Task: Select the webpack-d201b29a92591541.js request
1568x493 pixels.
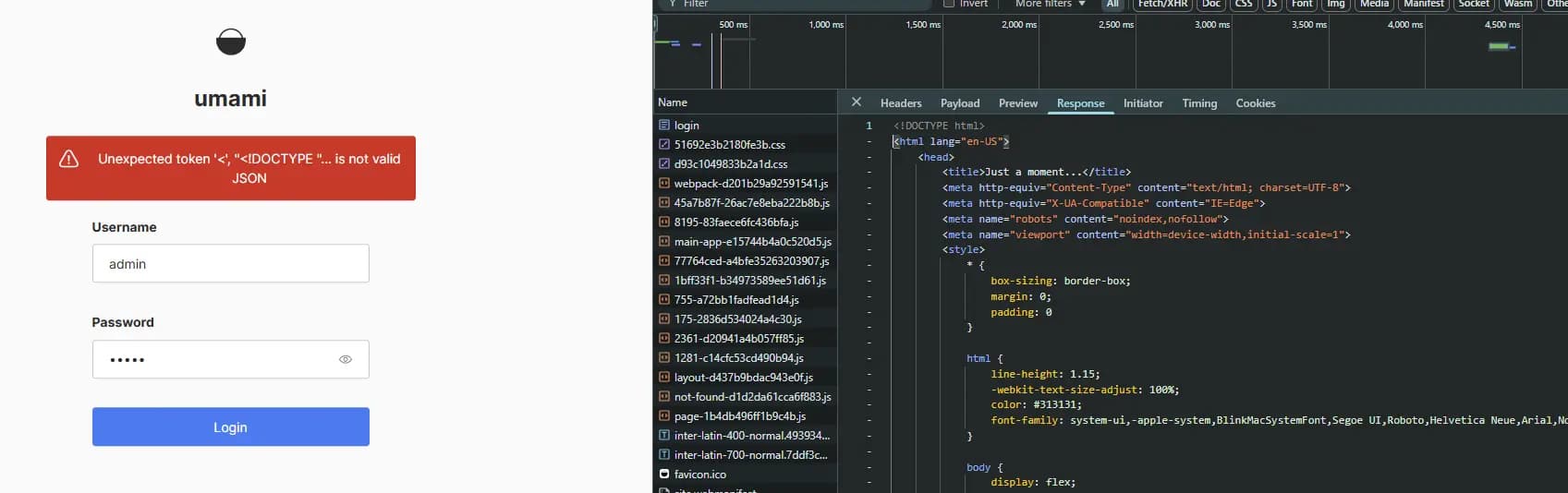Action: coord(745,183)
